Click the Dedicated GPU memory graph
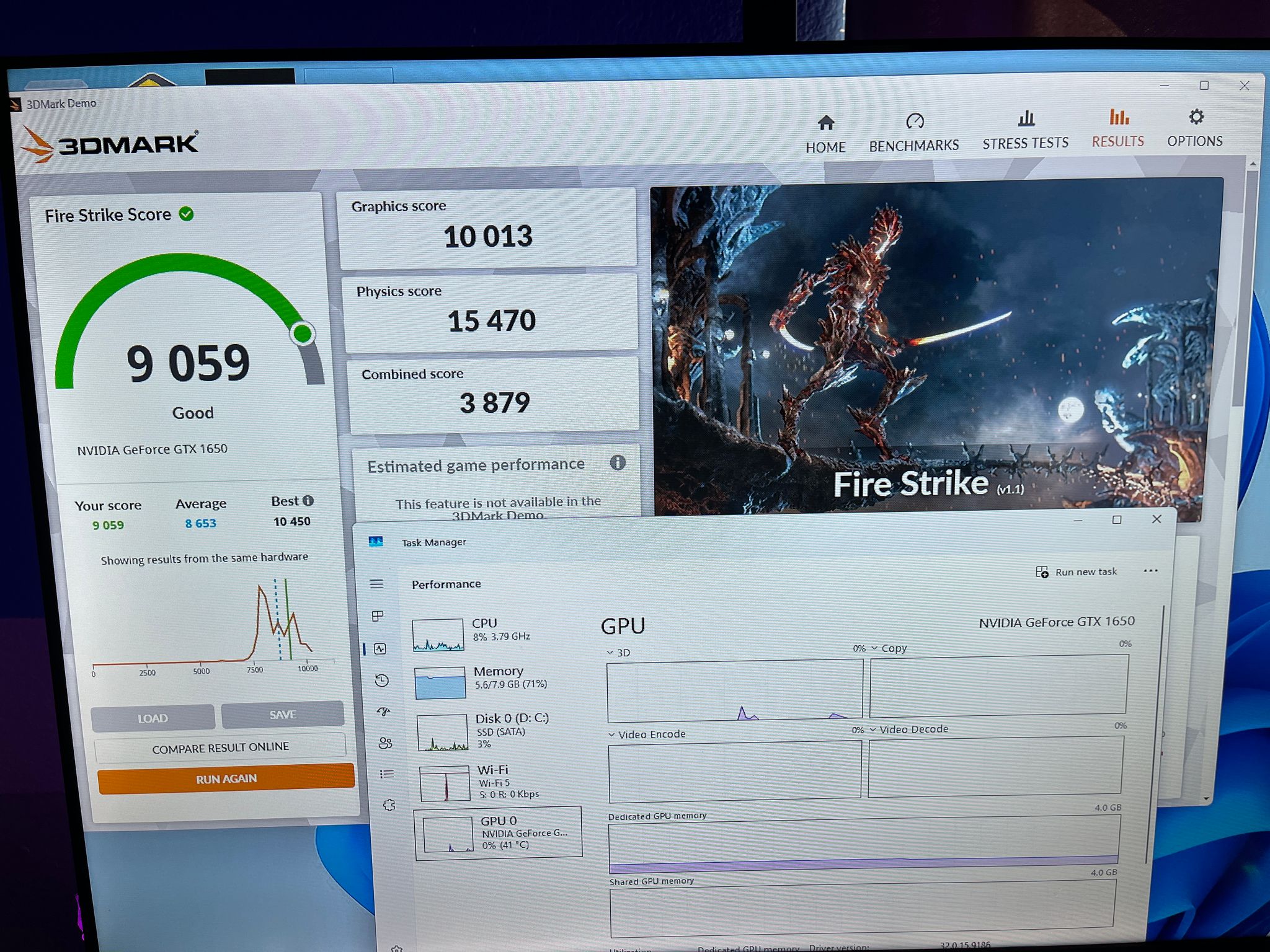This screenshot has height=952, width=1270. pyautogui.click(x=864, y=844)
